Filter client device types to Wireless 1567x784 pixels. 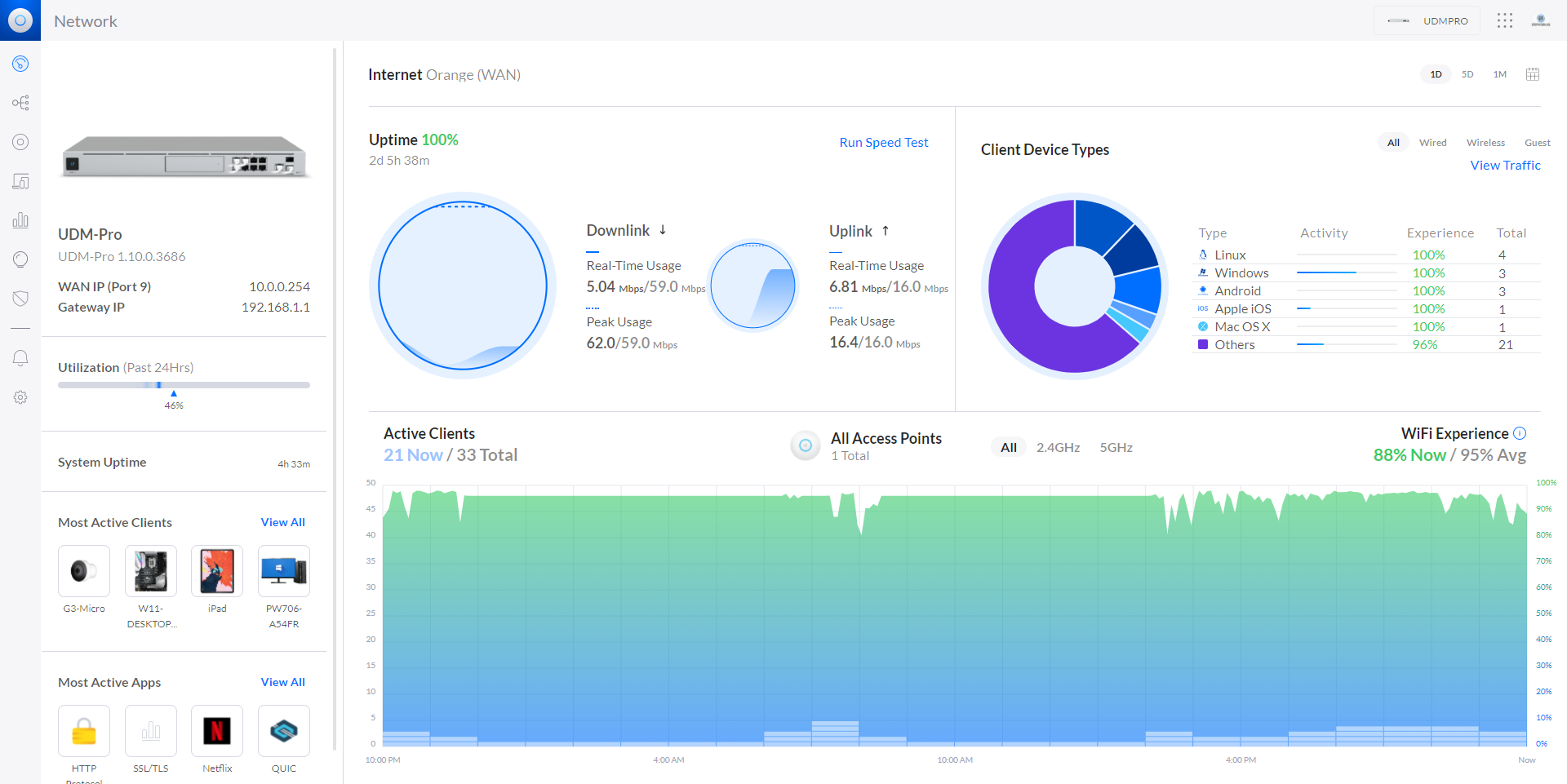(x=1485, y=142)
